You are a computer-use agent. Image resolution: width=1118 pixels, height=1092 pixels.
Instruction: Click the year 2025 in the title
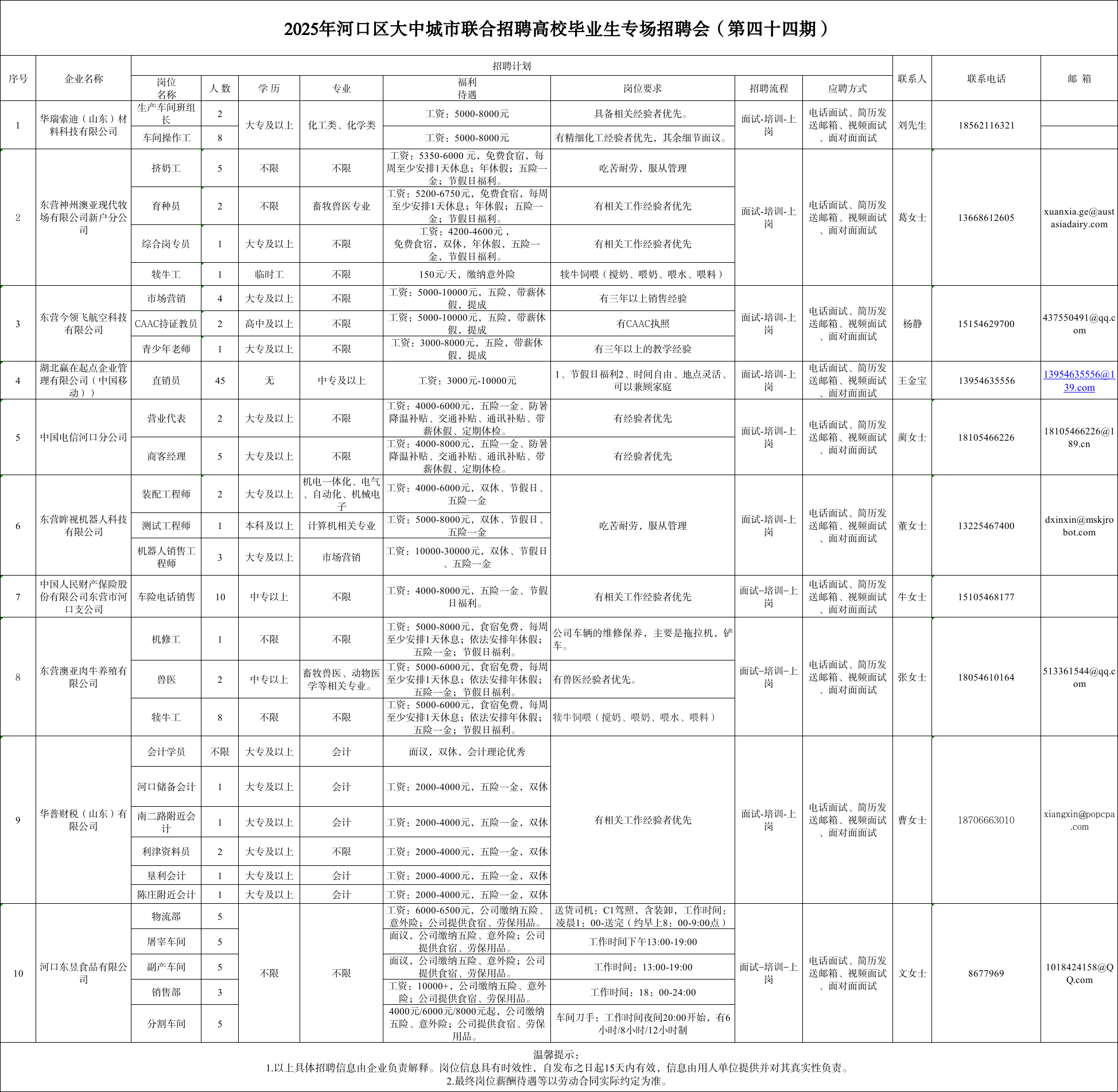click(x=302, y=29)
